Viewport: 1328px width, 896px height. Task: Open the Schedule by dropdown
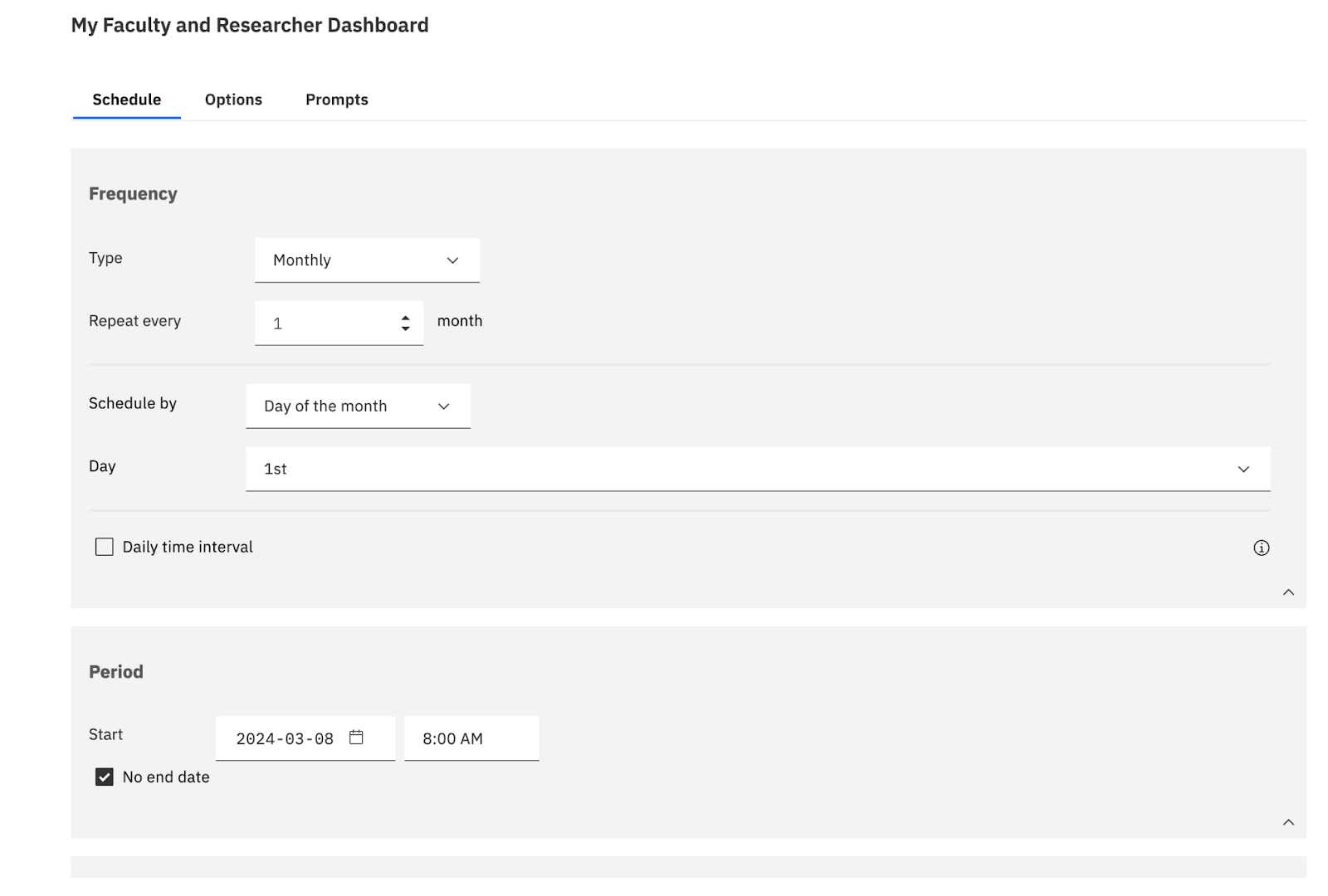click(x=358, y=407)
